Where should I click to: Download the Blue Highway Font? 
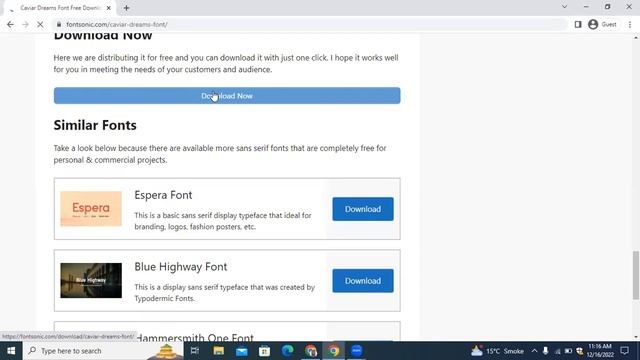(363, 281)
